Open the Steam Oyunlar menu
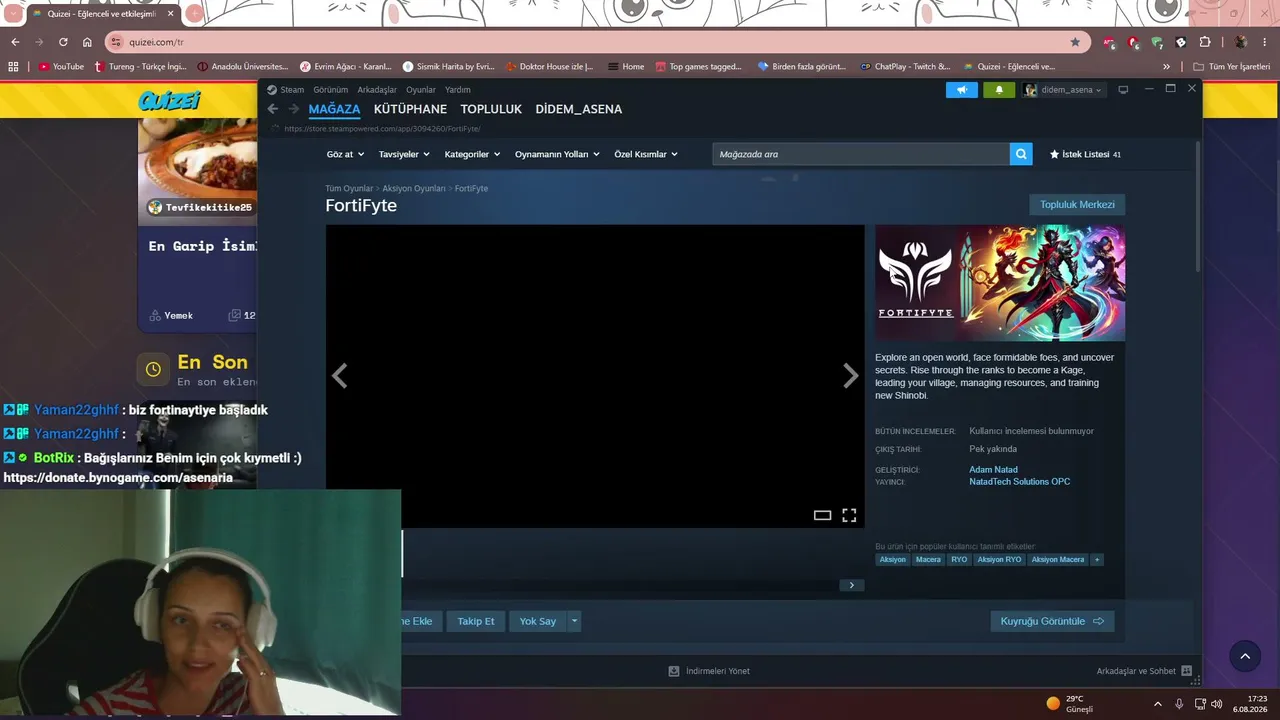Image resolution: width=1280 pixels, height=720 pixels. click(421, 90)
